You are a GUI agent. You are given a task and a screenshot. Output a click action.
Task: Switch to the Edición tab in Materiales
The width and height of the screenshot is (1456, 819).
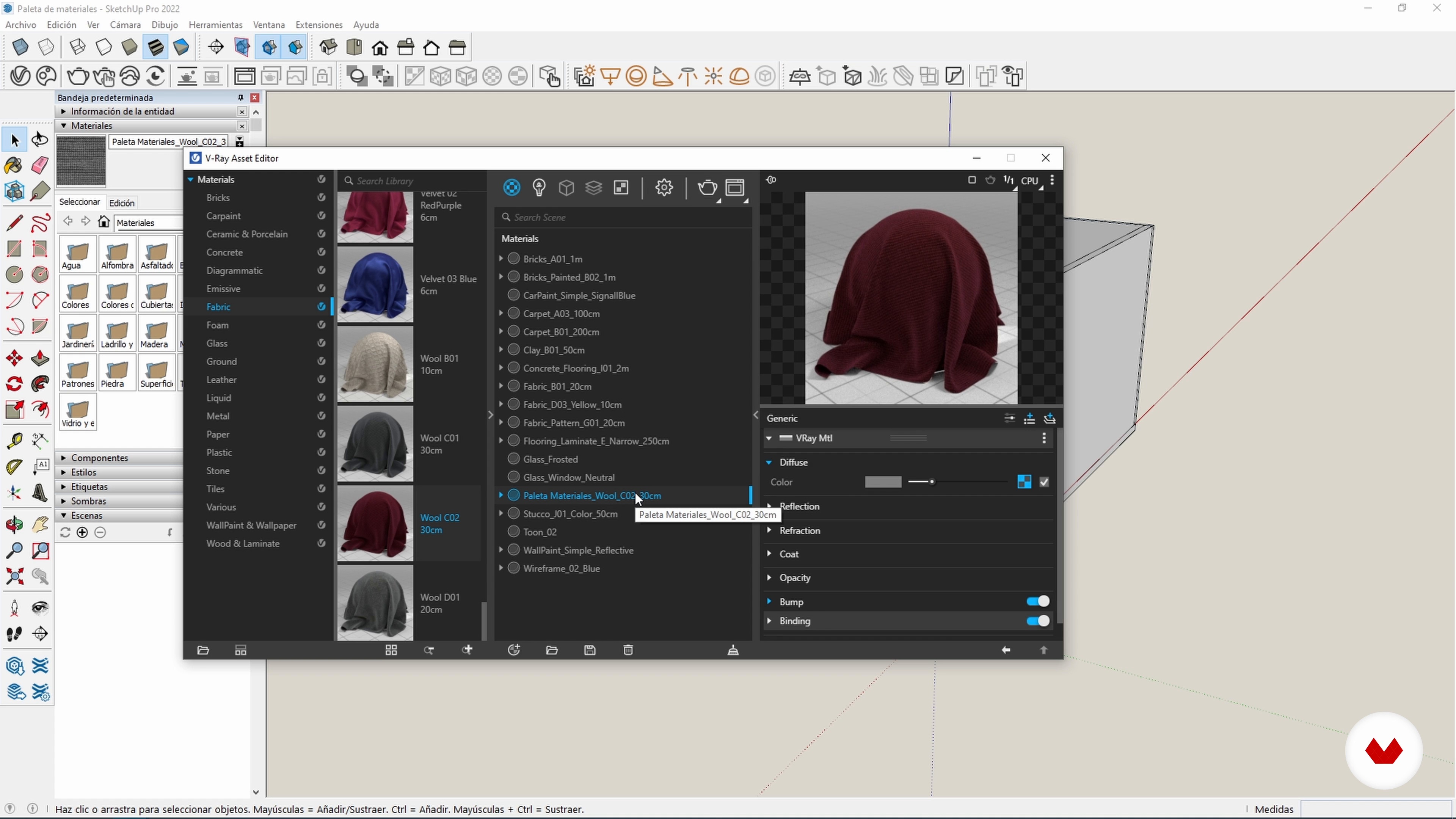(x=121, y=203)
